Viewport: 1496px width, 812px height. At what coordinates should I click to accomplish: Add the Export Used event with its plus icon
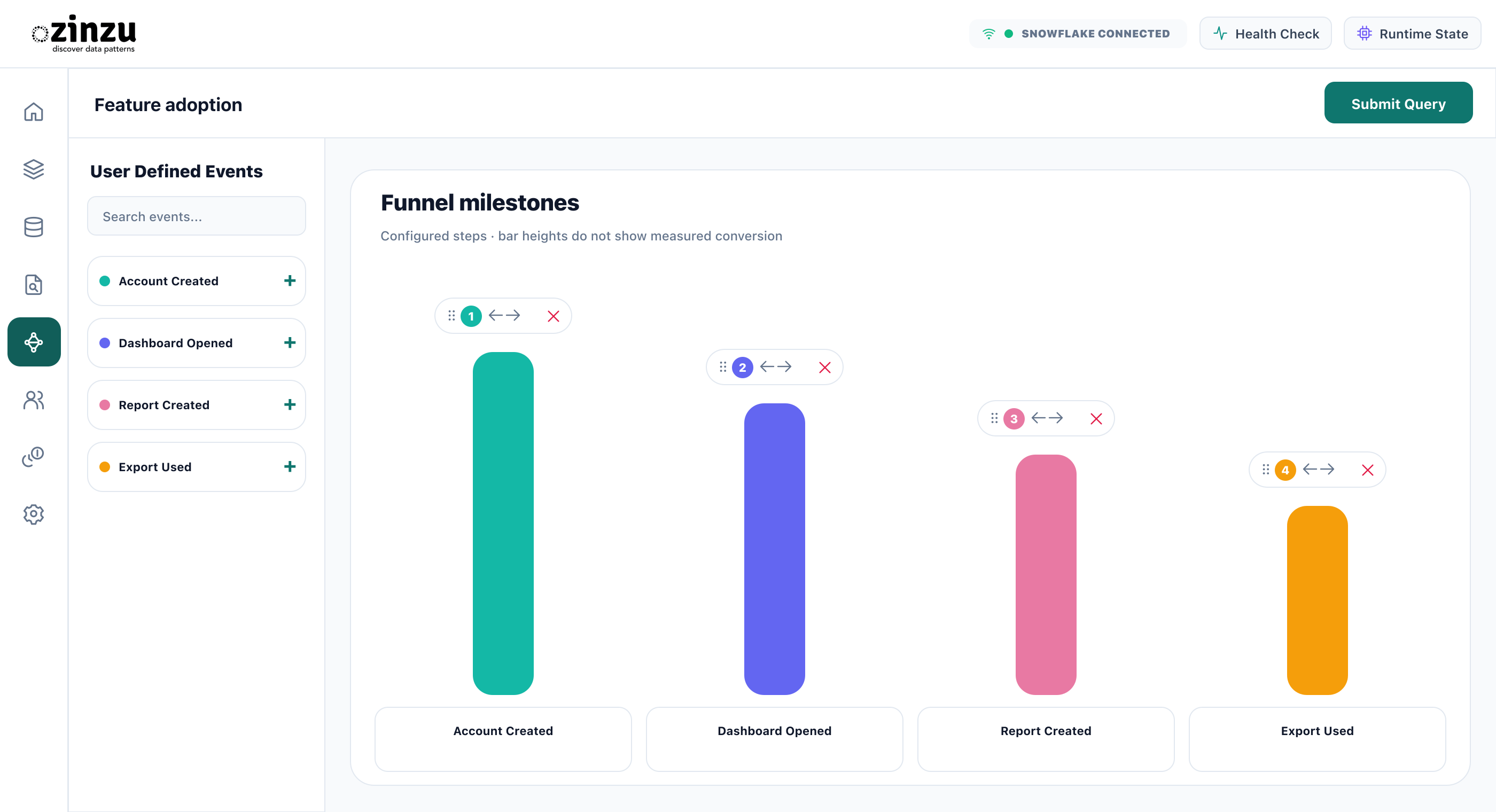[290, 467]
